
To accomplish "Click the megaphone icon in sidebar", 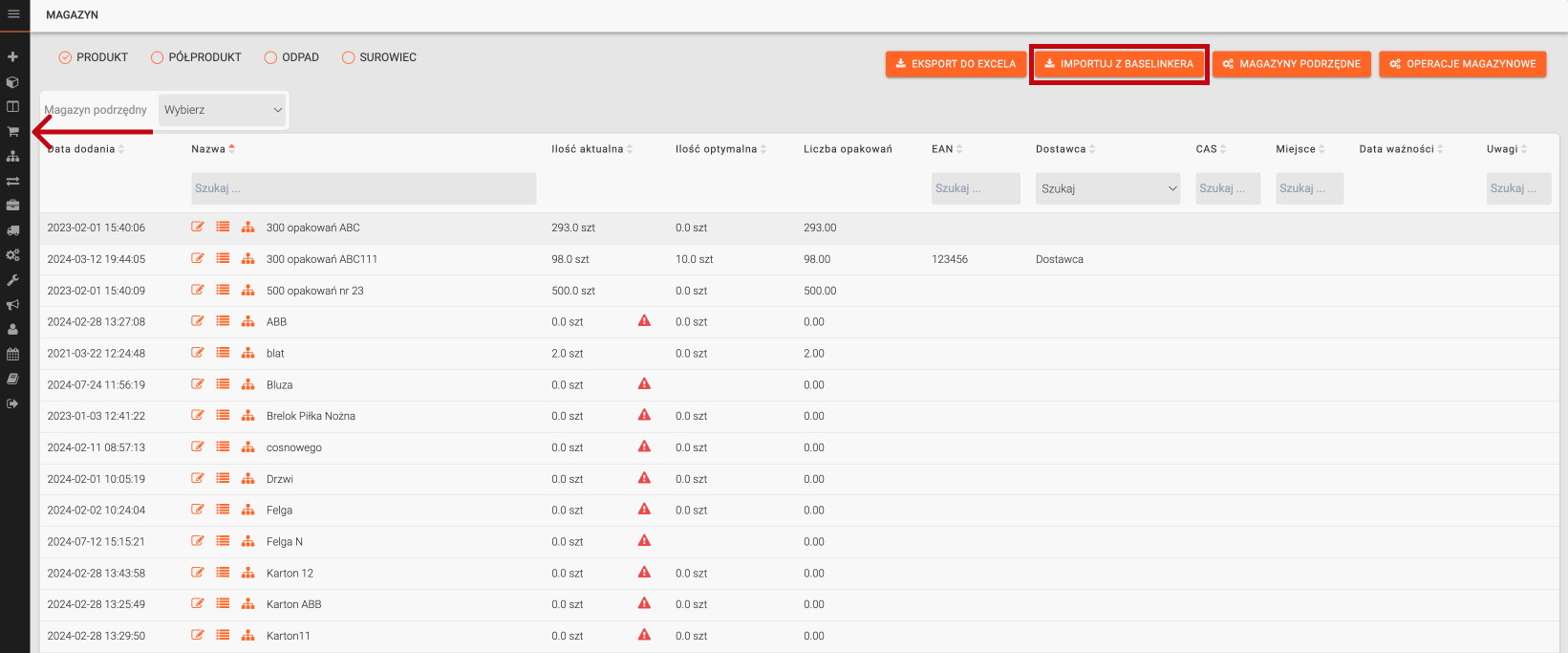I will pos(13,305).
